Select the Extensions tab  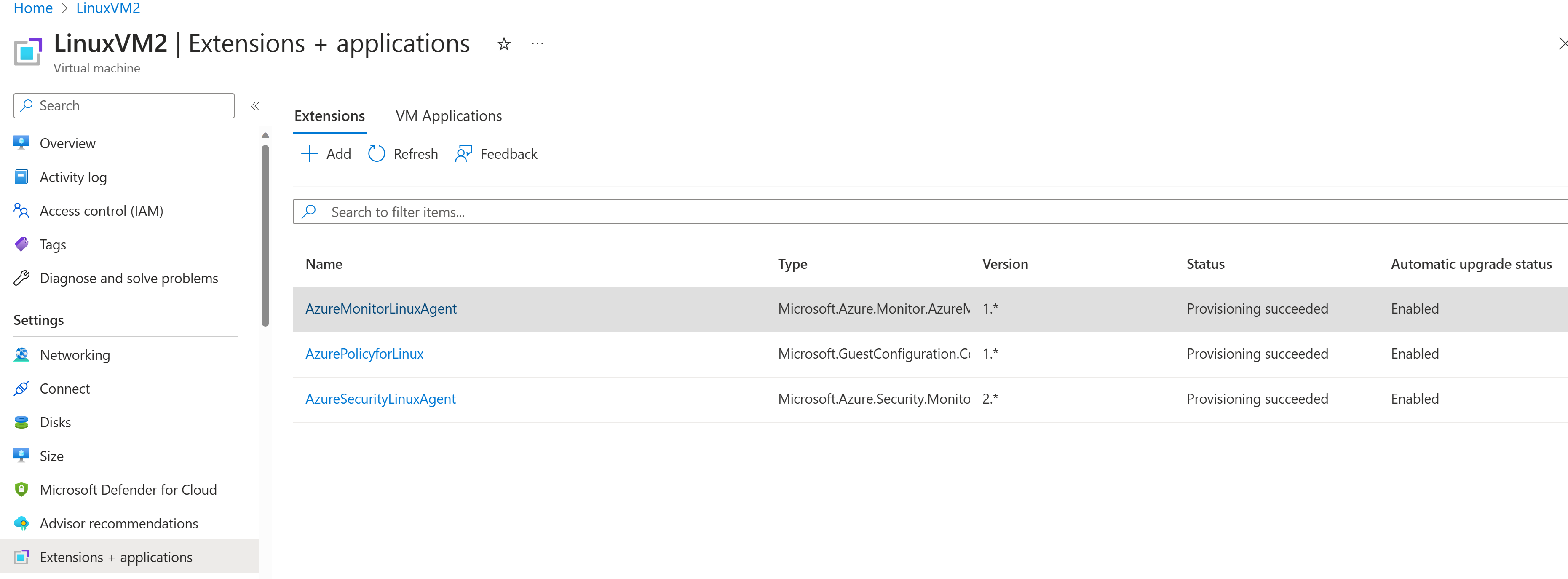tap(329, 116)
